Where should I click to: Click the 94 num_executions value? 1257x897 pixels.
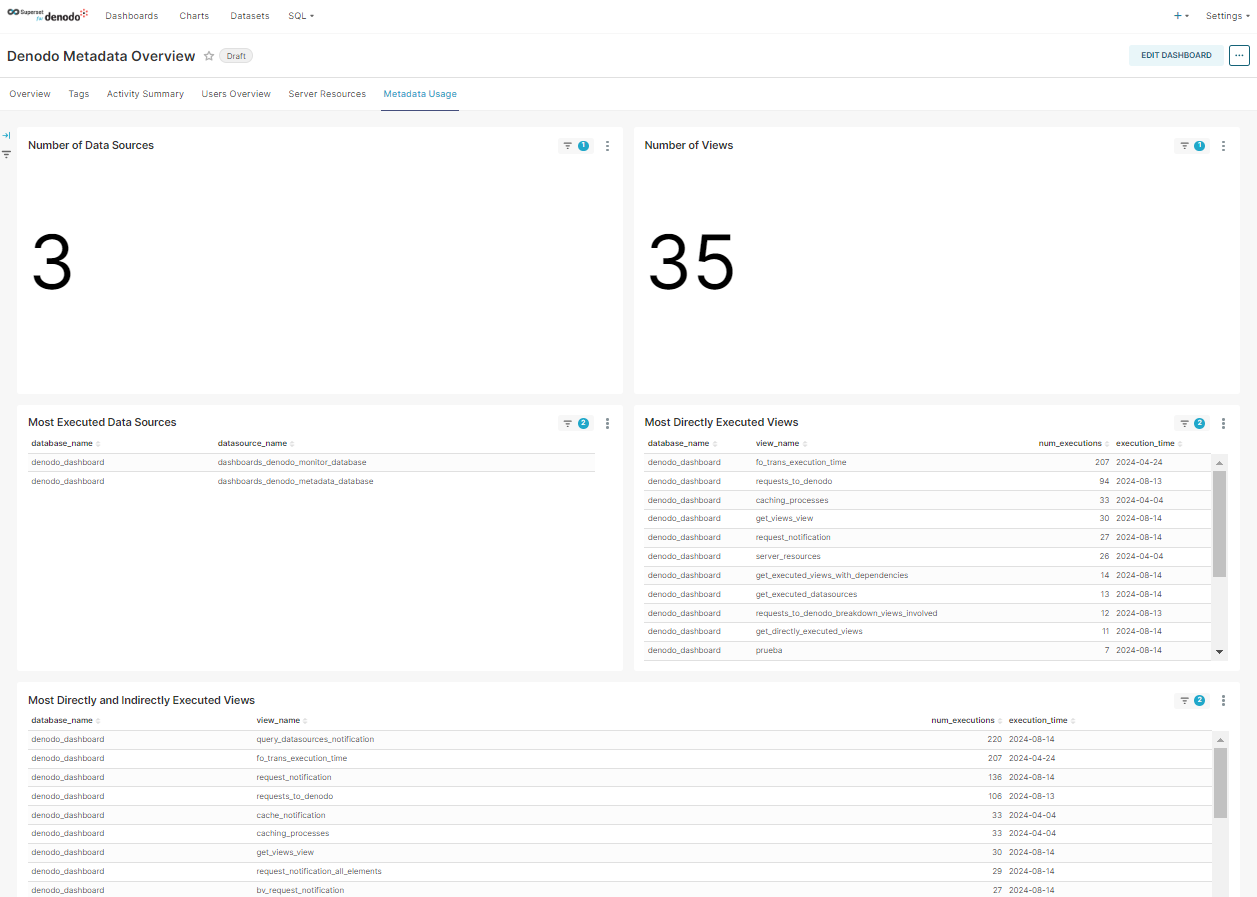1104,482
